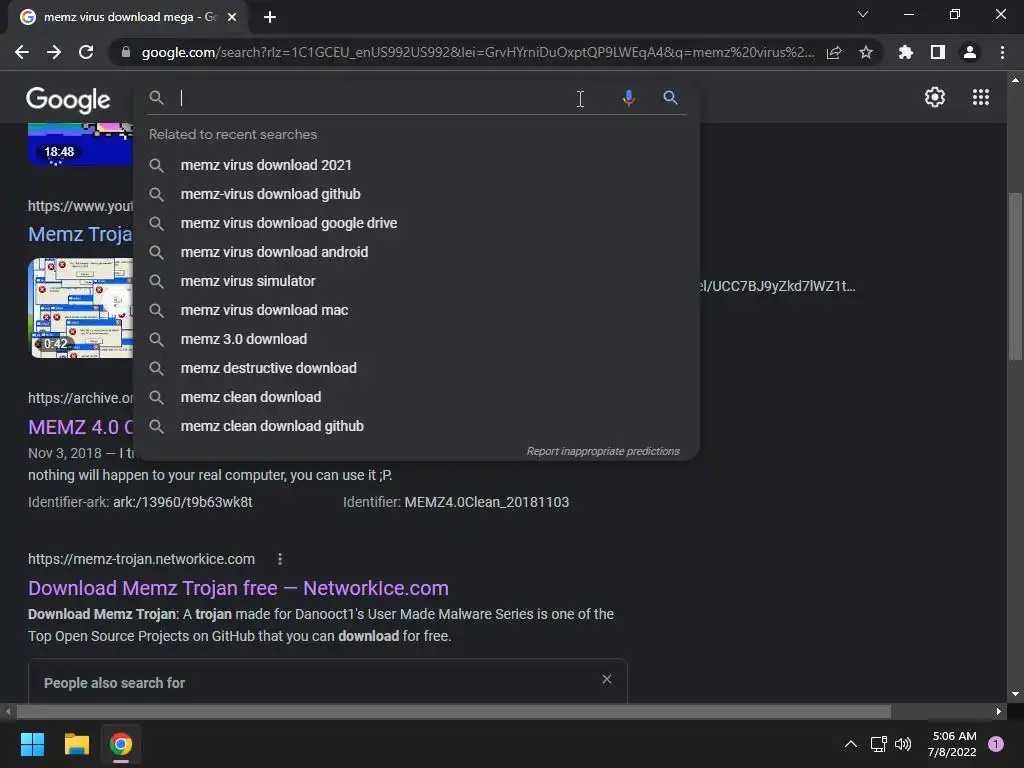
Task: Open a new tab with plus button
Action: [270, 17]
